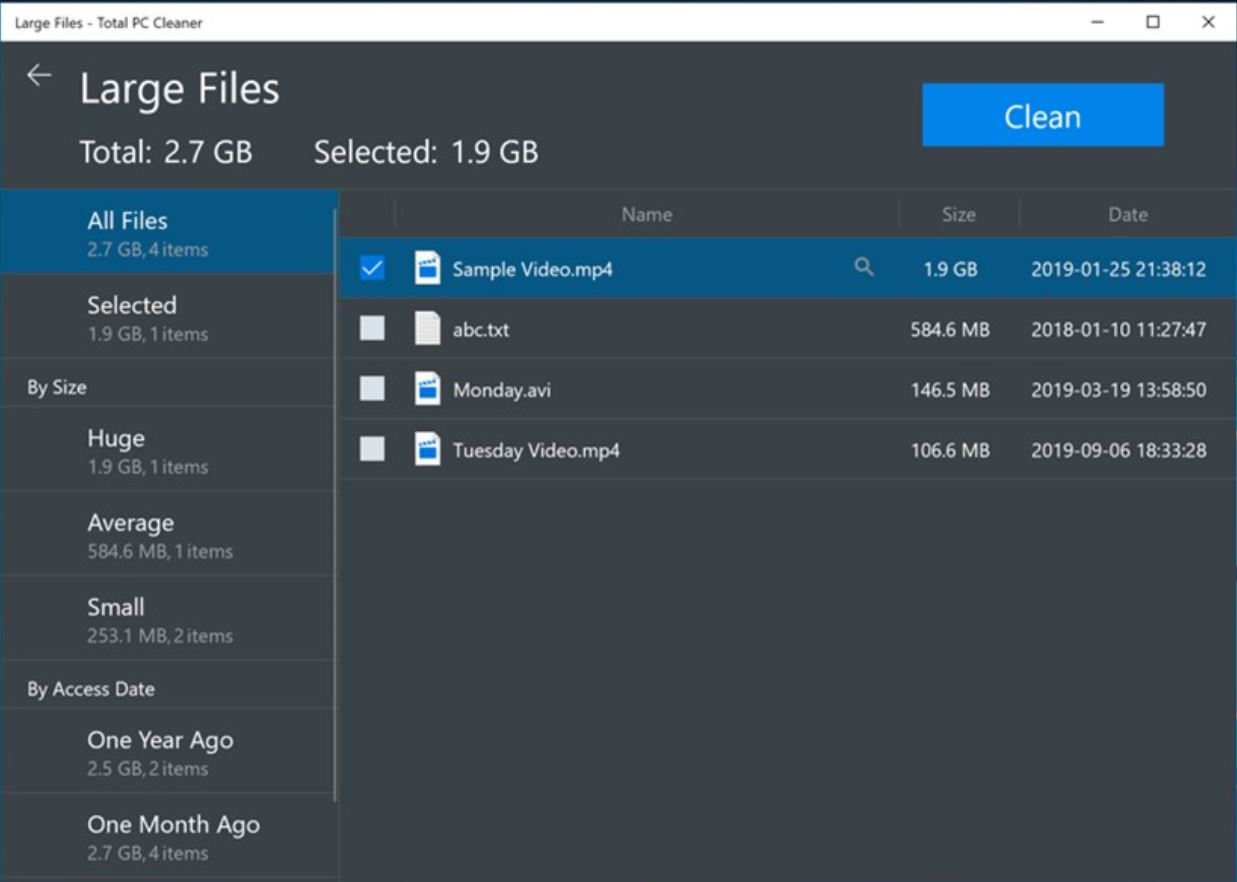
Task: Minimize the Total PC Cleaner window
Action: click(x=1098, y=22)
